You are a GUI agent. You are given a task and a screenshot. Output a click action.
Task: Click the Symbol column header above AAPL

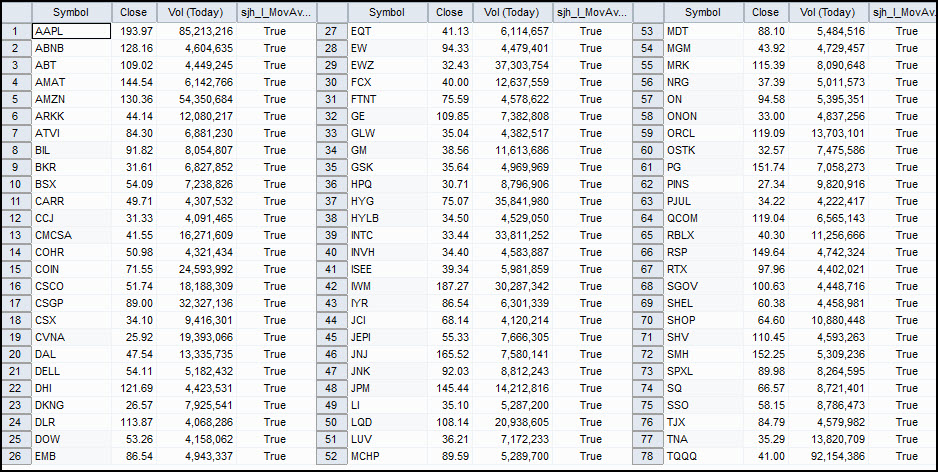point(71,13)
